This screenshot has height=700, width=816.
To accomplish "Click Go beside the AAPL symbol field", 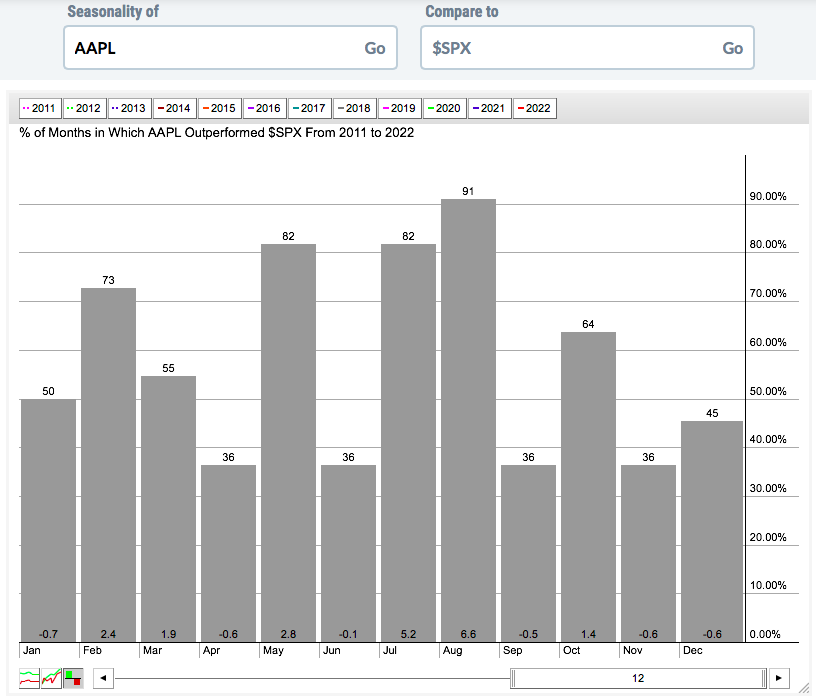I will pyautogui.click(x=375, y=48).
